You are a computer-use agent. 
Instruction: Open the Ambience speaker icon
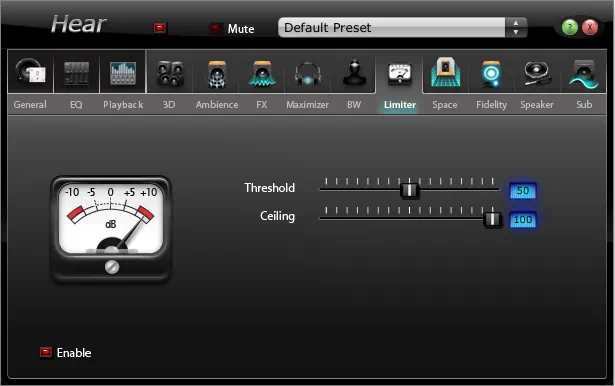click(x=217, y=74)
